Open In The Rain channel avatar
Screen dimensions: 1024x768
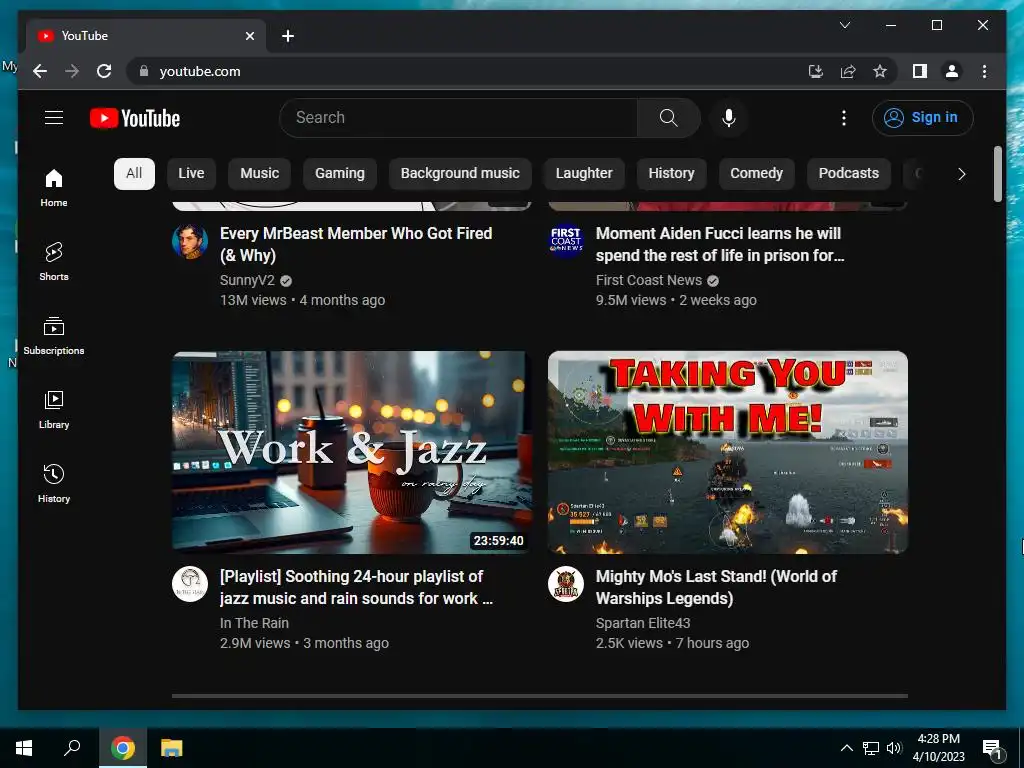pyautogui.click(x=190, y=584)
